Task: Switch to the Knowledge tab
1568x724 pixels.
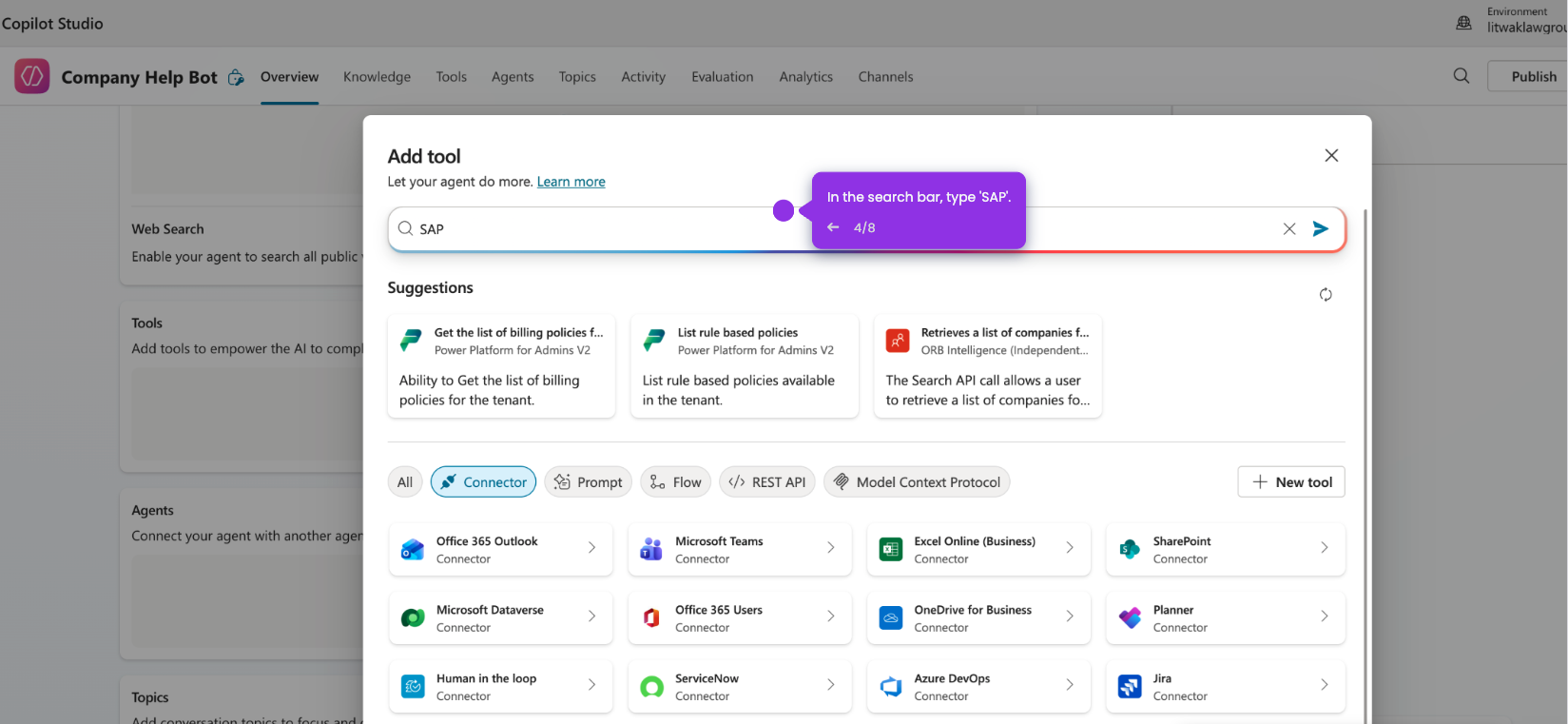Action: [377, 77]
